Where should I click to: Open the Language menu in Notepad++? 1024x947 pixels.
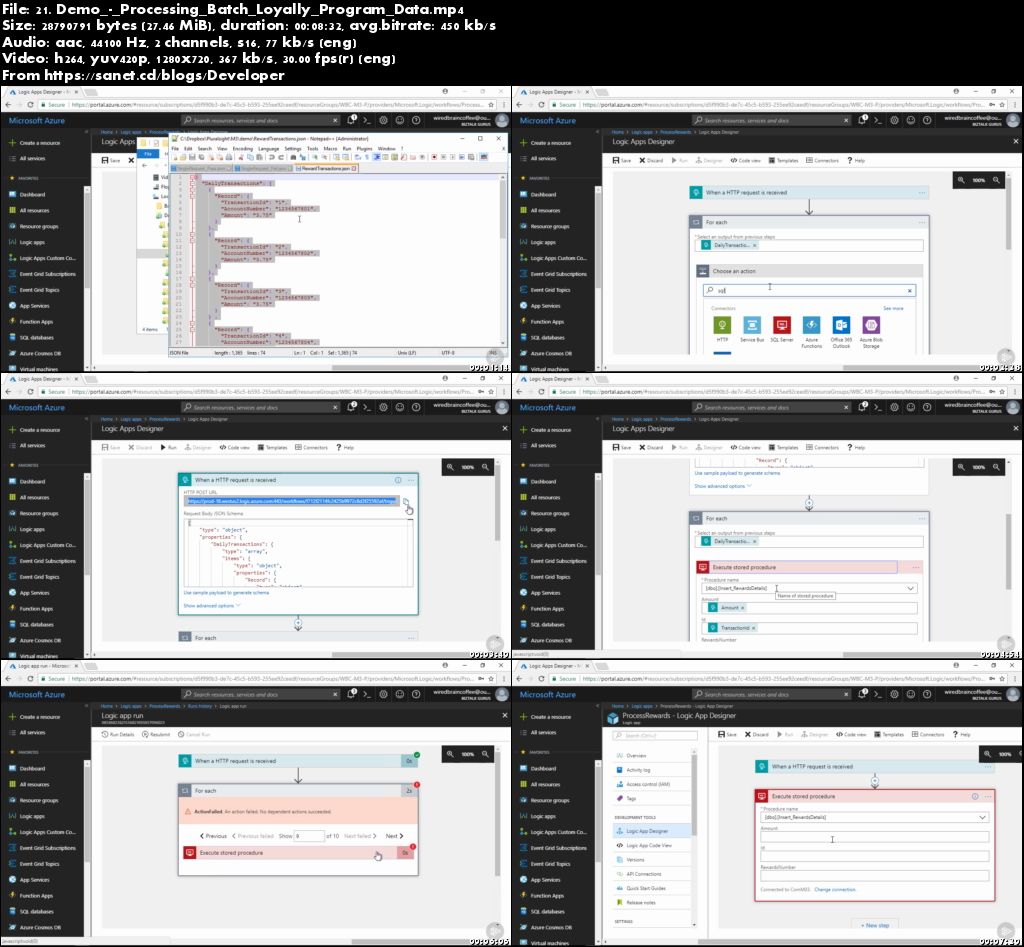point(268,149)
